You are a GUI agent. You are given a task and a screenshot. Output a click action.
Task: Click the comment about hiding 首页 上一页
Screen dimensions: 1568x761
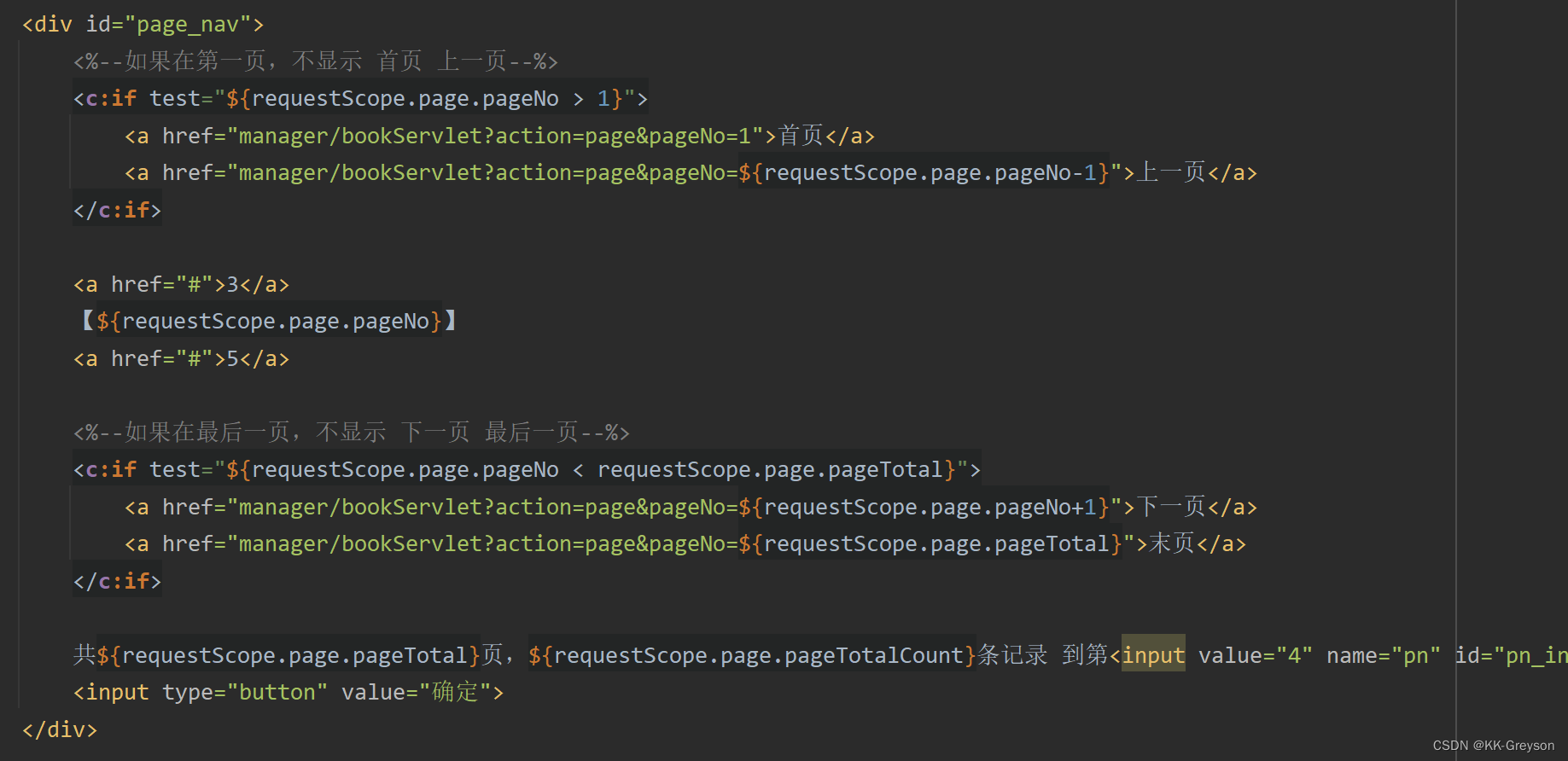pos(315,61)
